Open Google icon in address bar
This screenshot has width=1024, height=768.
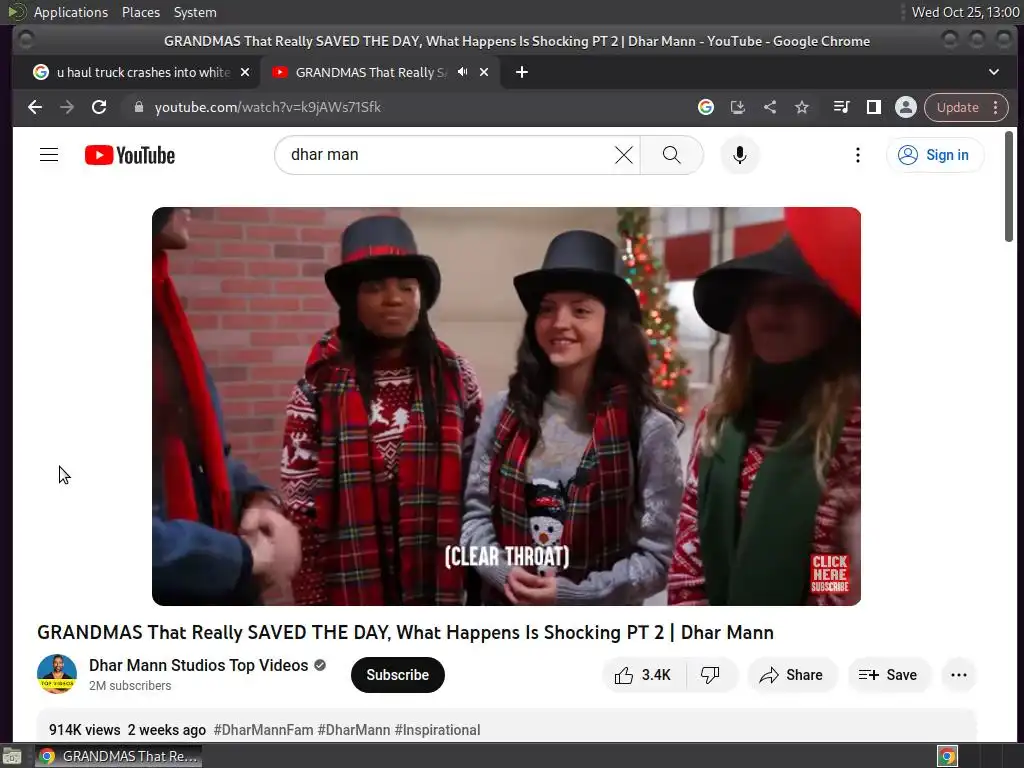coord(705,107)
